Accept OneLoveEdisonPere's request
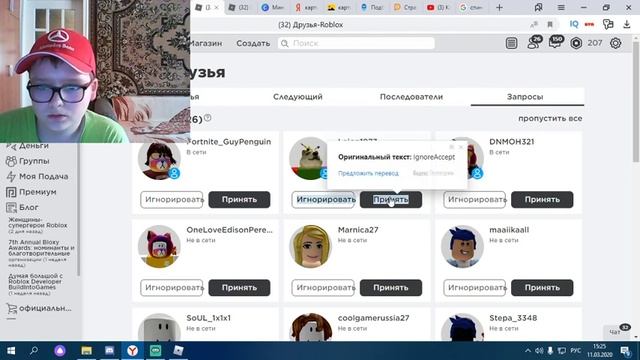The image size is (640, 360). (239, 288)
